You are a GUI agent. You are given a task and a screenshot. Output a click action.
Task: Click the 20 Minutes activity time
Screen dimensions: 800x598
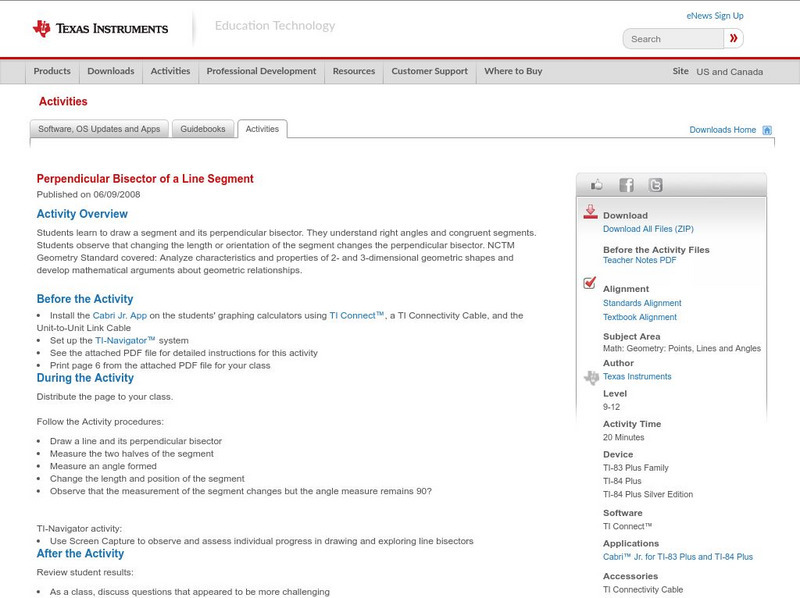pos(623,437)
